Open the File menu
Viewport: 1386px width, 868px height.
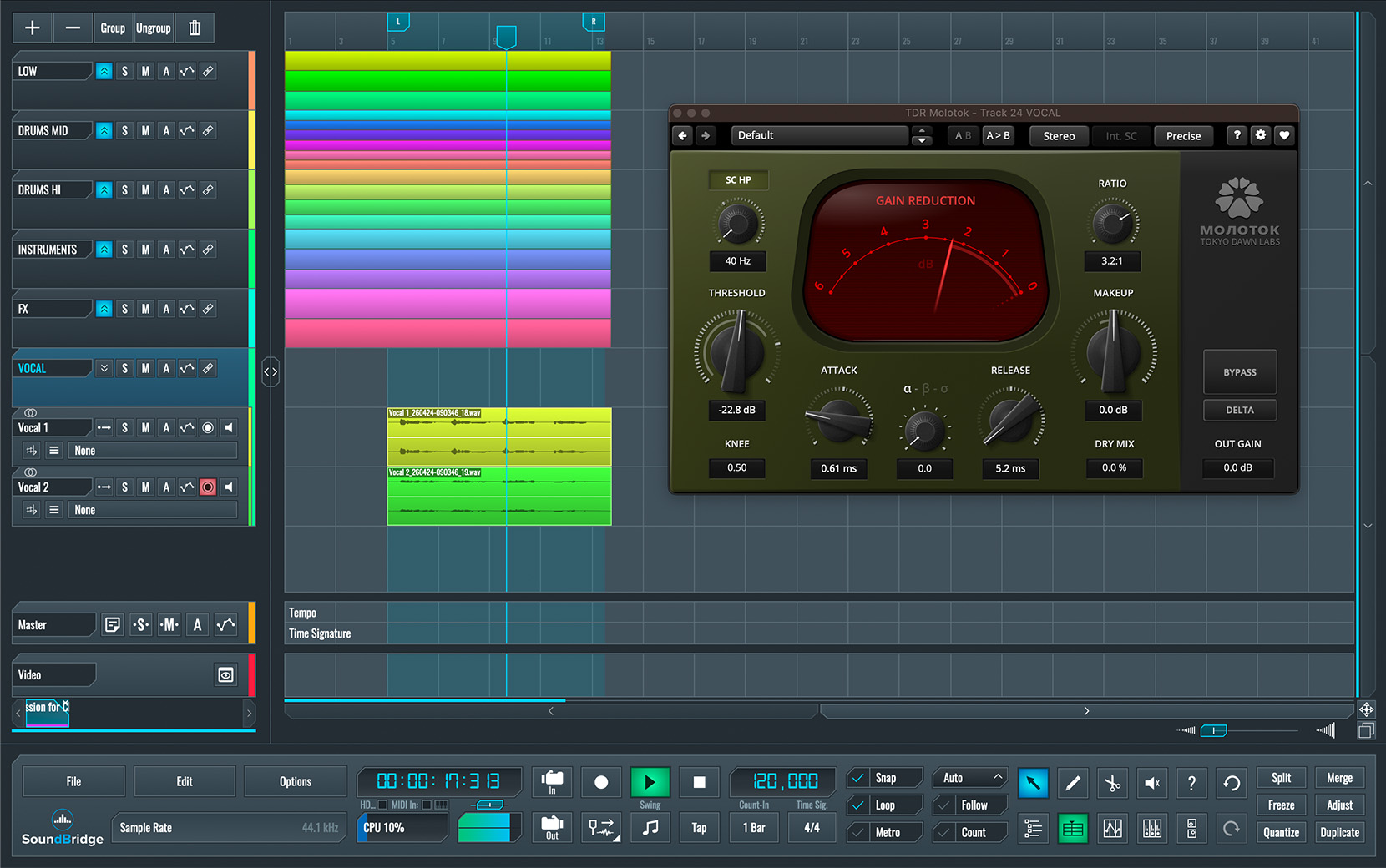(73, 782)
